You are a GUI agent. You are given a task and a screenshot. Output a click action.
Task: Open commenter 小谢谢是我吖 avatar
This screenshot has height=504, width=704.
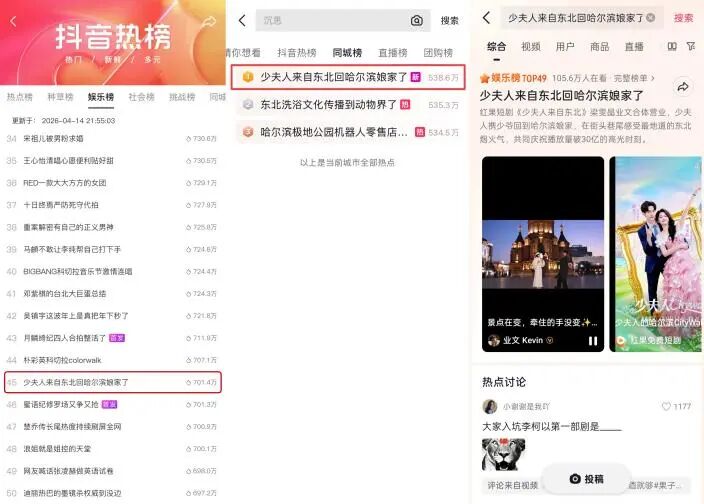click(x=490, y=406)
